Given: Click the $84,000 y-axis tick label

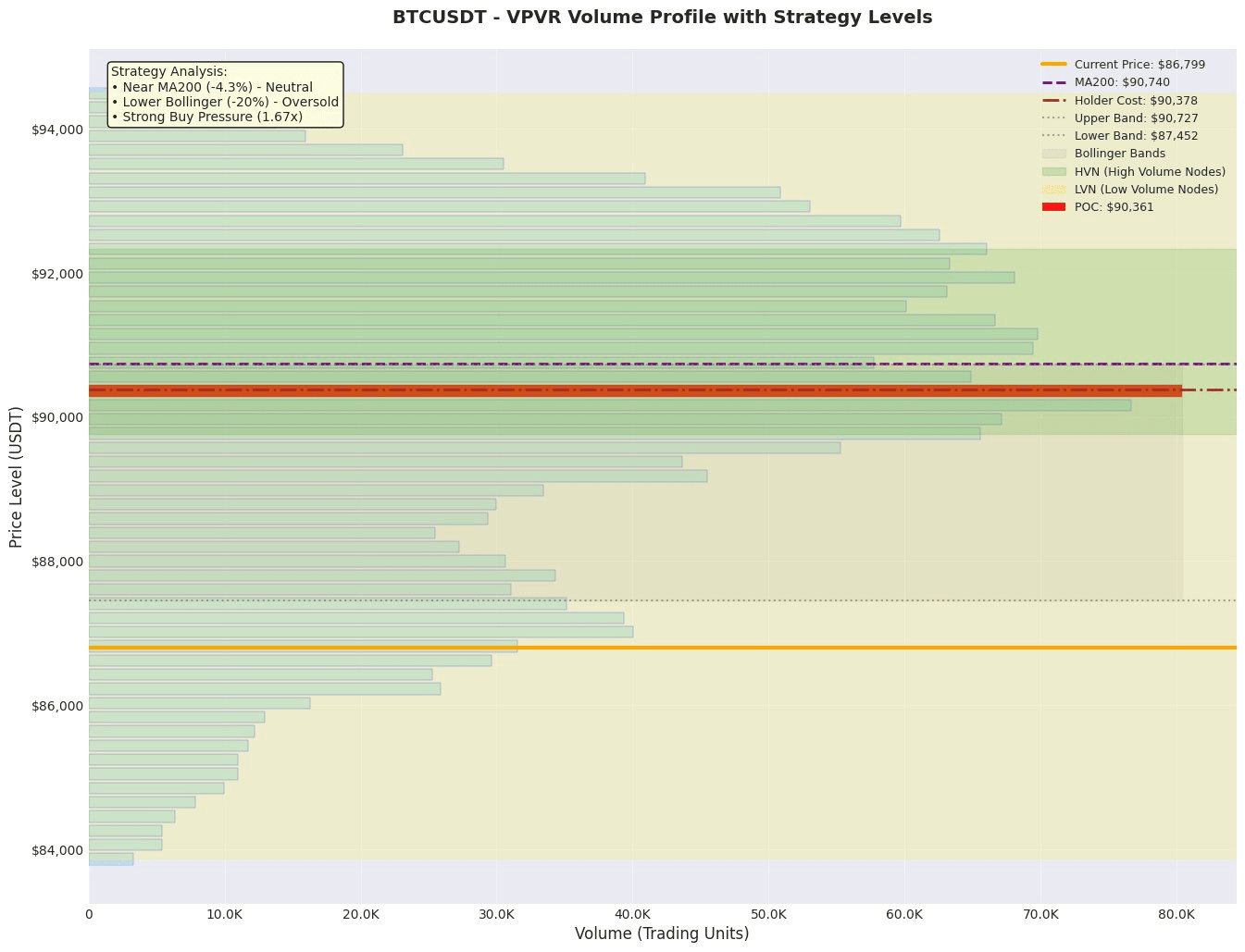Looking at the screenshot, I should coord(57,850).
